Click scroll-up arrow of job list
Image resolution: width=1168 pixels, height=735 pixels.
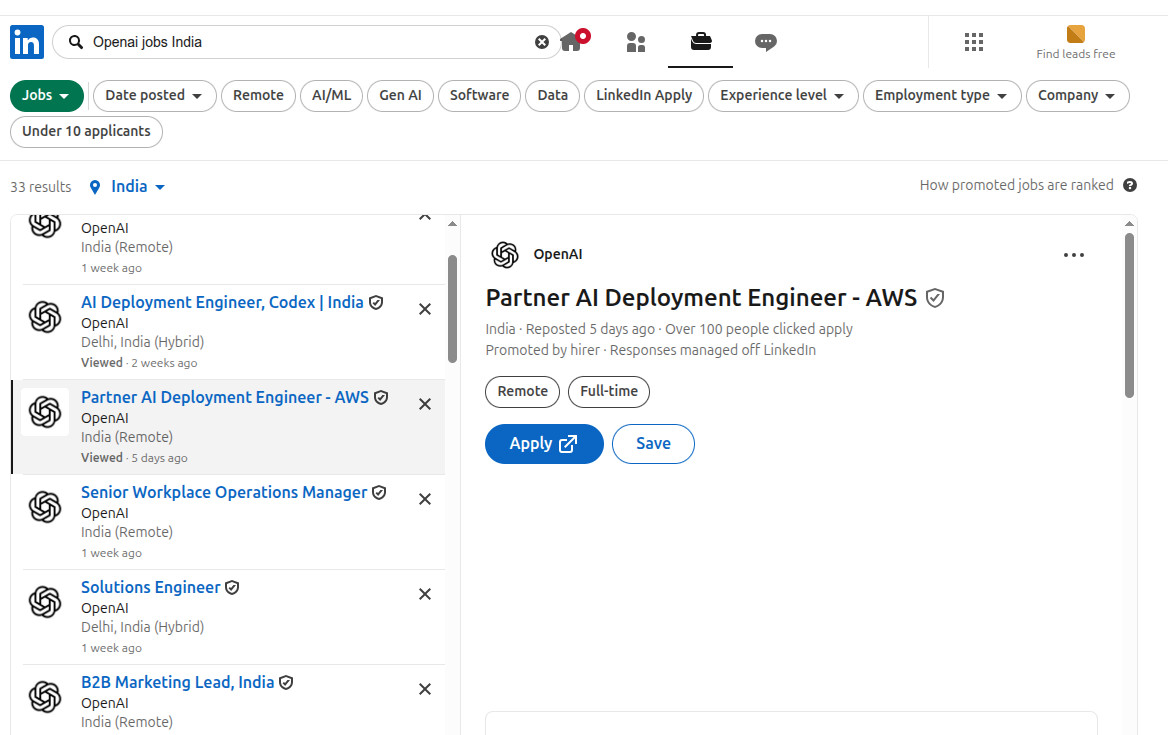[x=452, y=223]
